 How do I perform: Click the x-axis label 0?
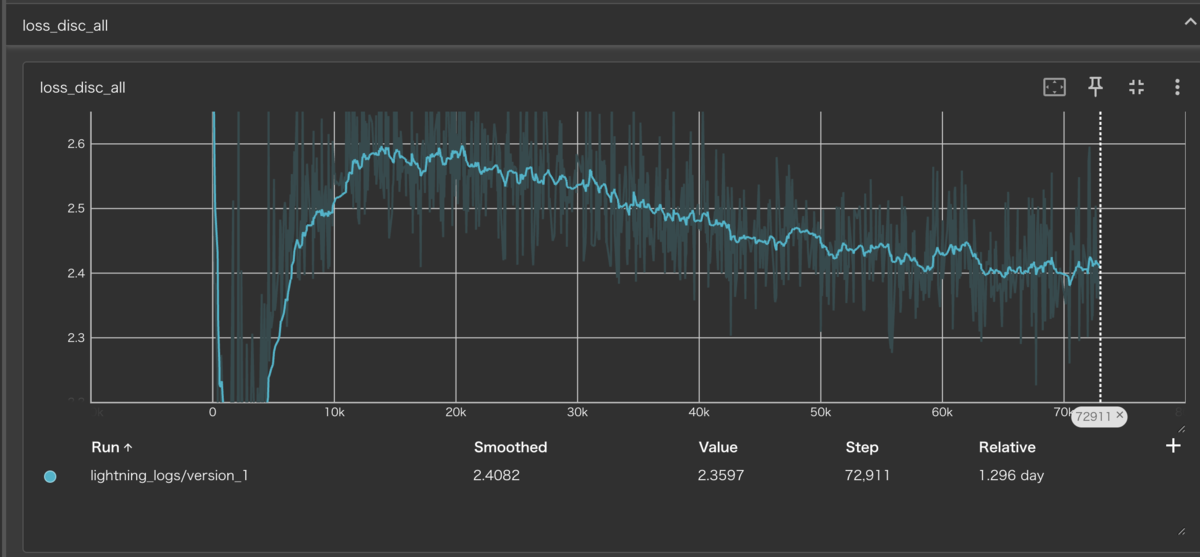point(213,412)
